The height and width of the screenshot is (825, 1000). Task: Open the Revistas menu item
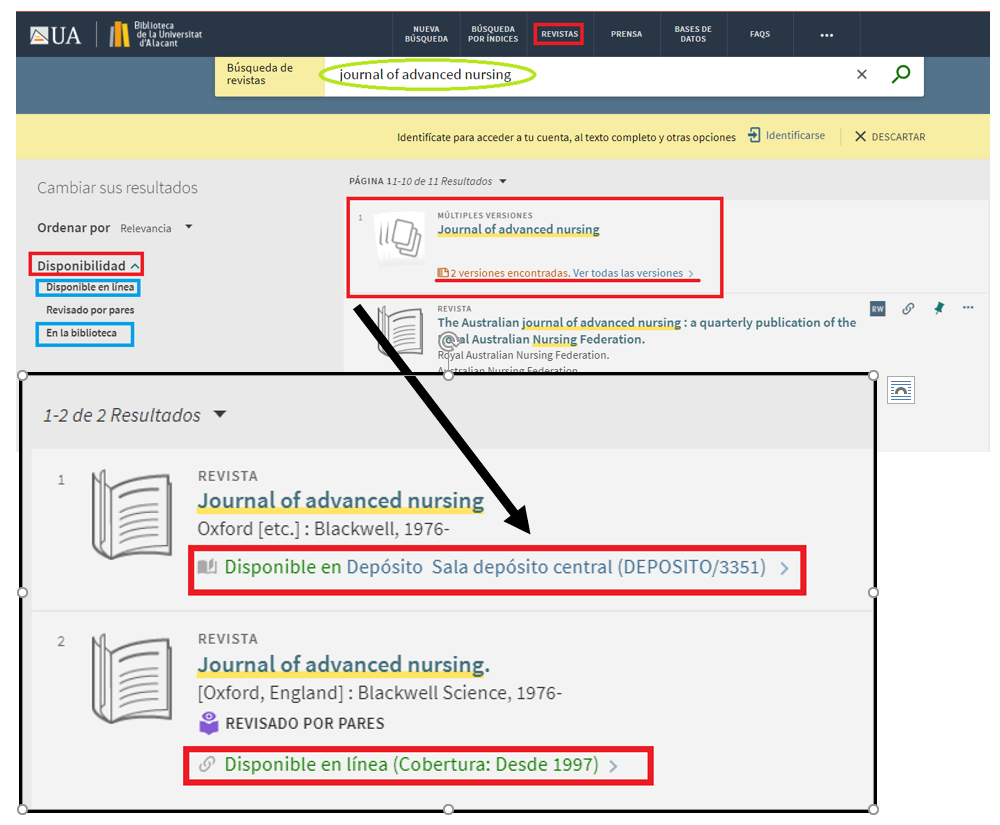(x=559, y=34)
